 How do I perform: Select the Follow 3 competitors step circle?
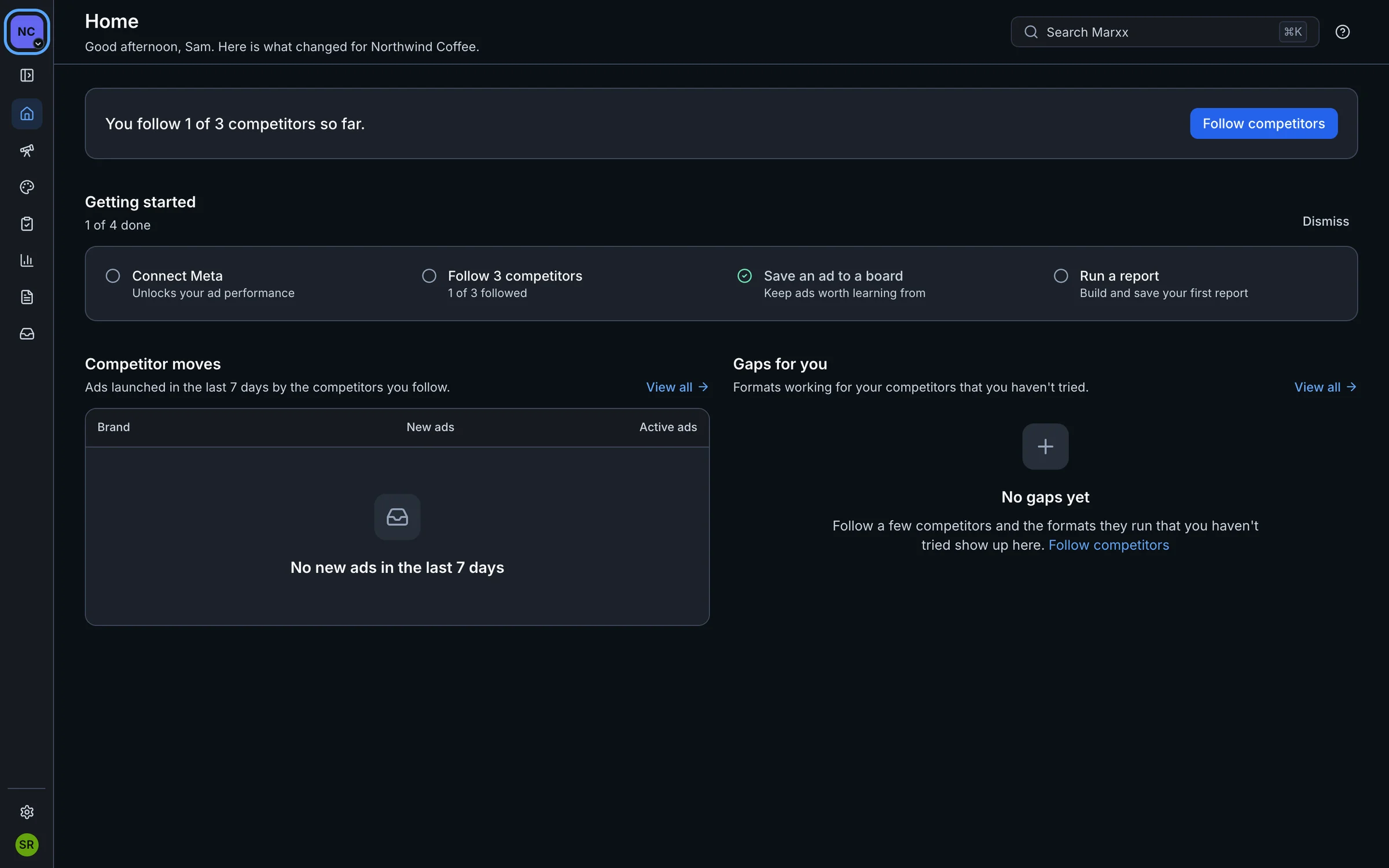pos(429,276)
